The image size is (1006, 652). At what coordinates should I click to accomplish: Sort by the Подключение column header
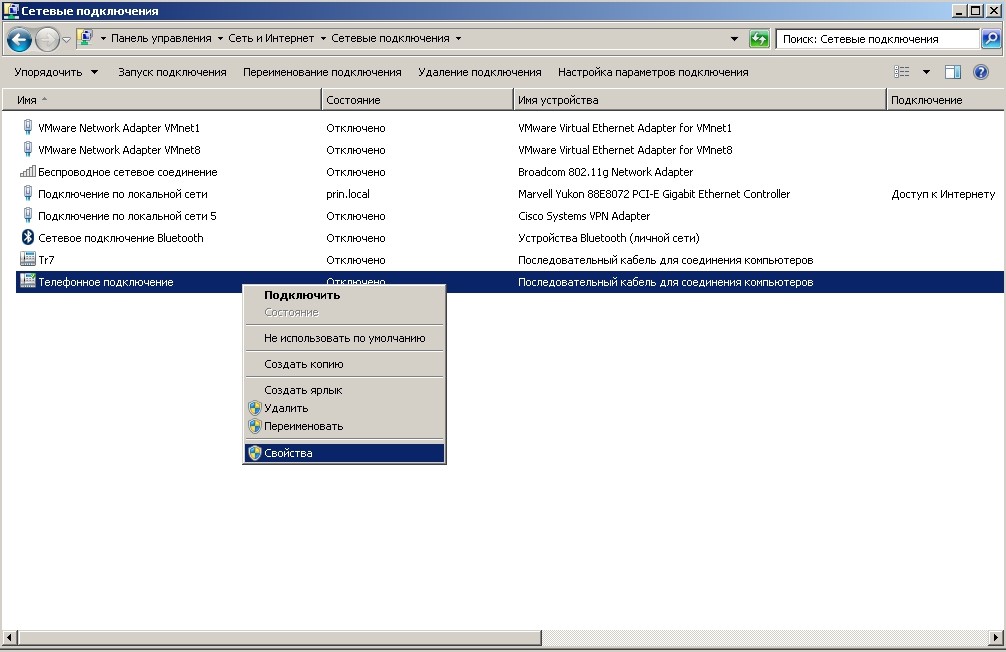click(x=946, y=99)
